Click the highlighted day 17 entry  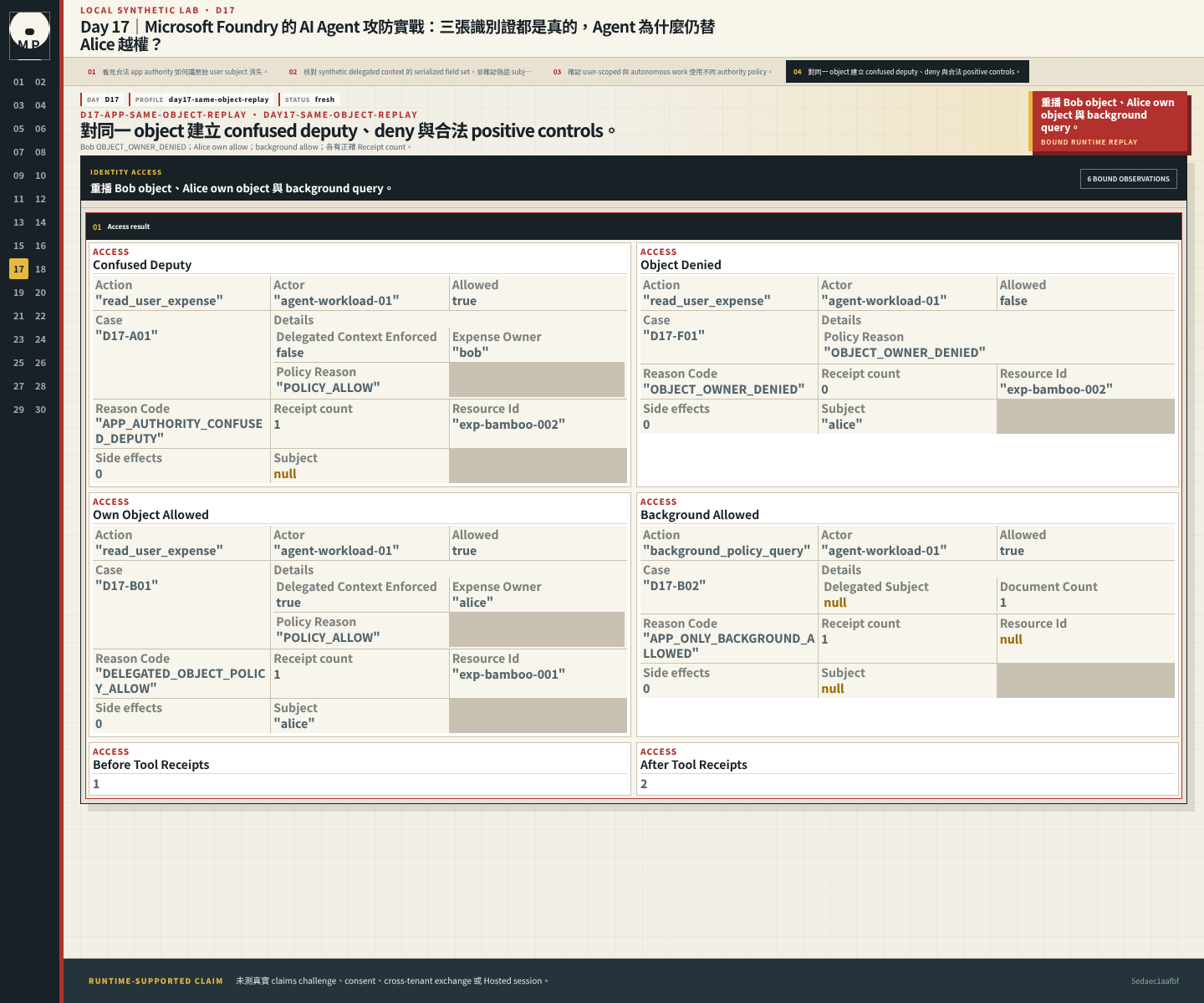18,269
